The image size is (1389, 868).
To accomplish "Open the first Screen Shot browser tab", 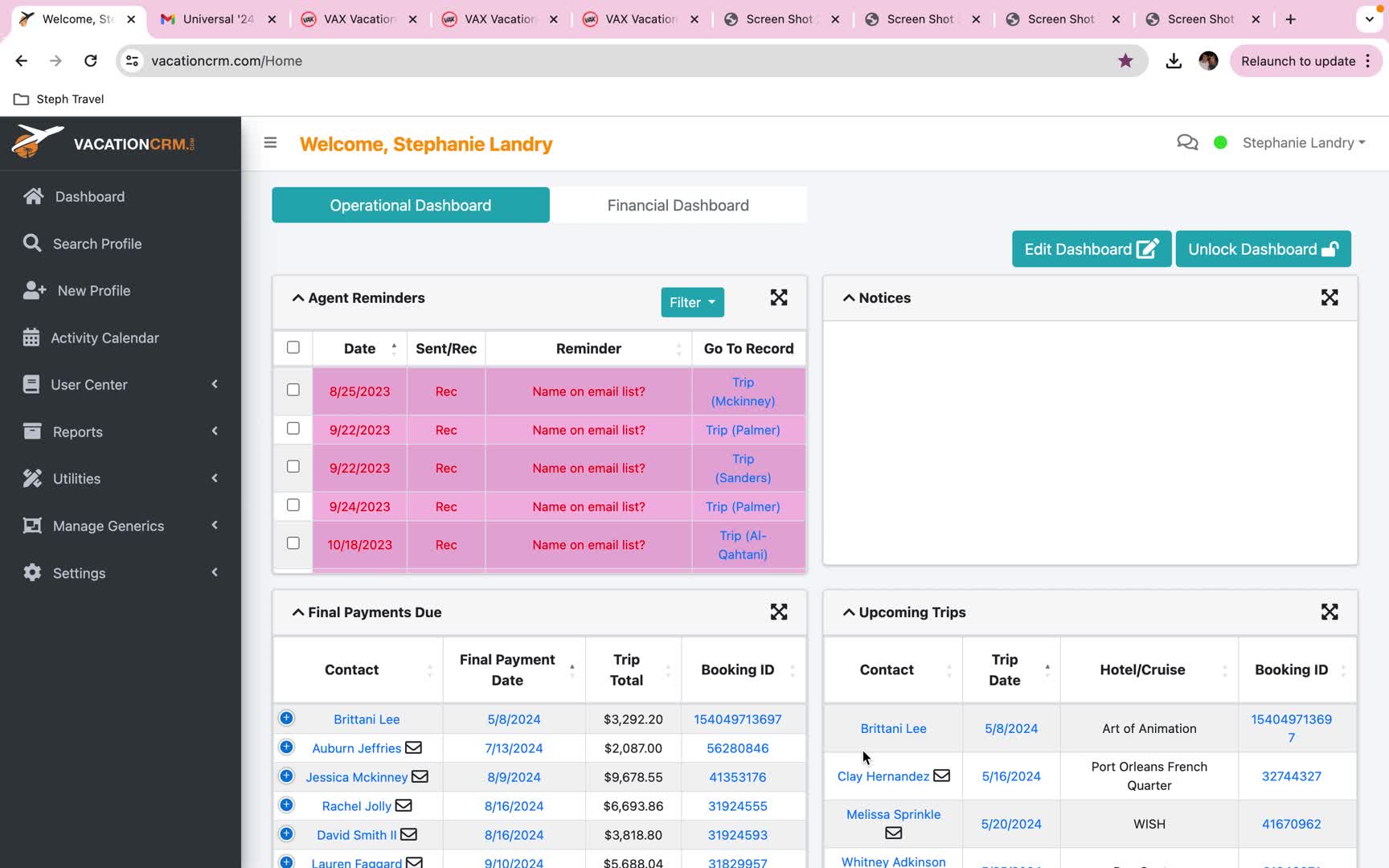I will (x=781, y=18).
